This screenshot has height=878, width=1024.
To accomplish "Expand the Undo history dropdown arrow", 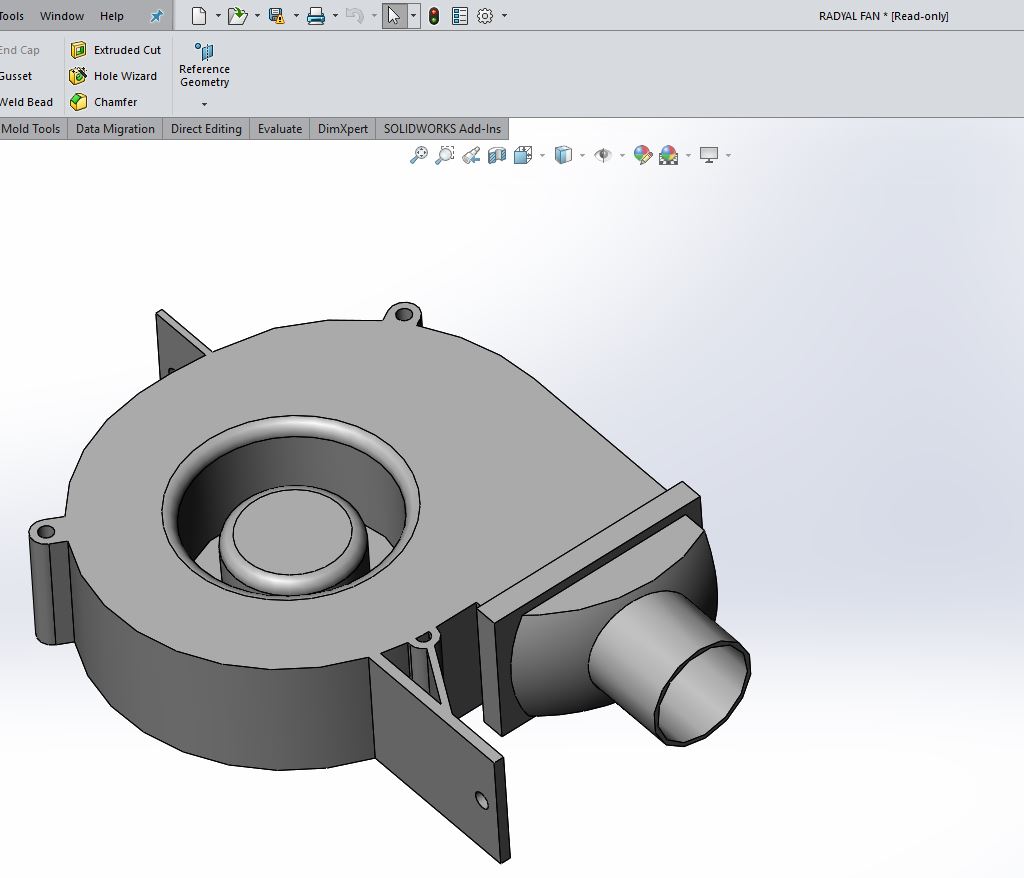I will pyautogui.click(x=374, y=16).
